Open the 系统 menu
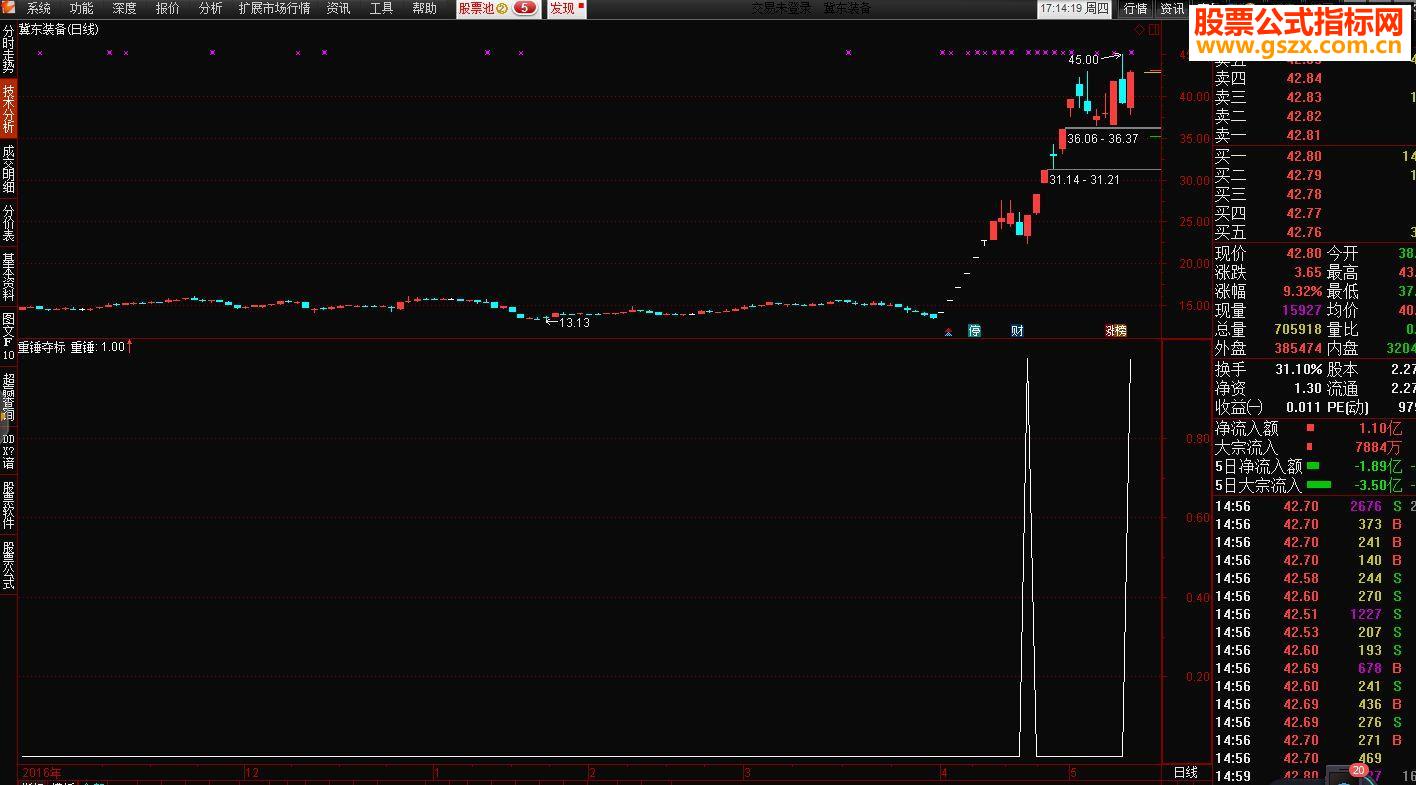This screenshot has height=785, width=1416. [x=39, y=8]
